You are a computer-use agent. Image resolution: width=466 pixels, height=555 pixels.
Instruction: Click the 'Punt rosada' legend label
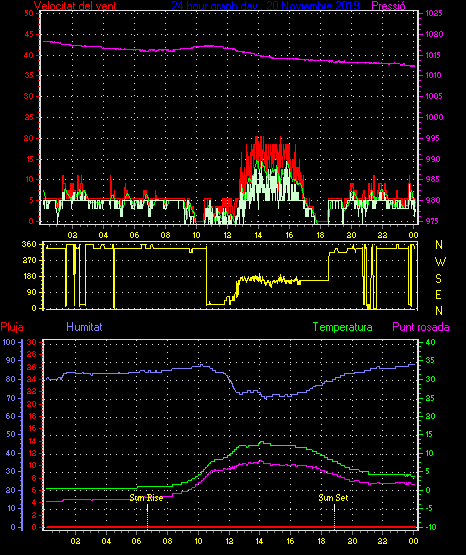421,327
